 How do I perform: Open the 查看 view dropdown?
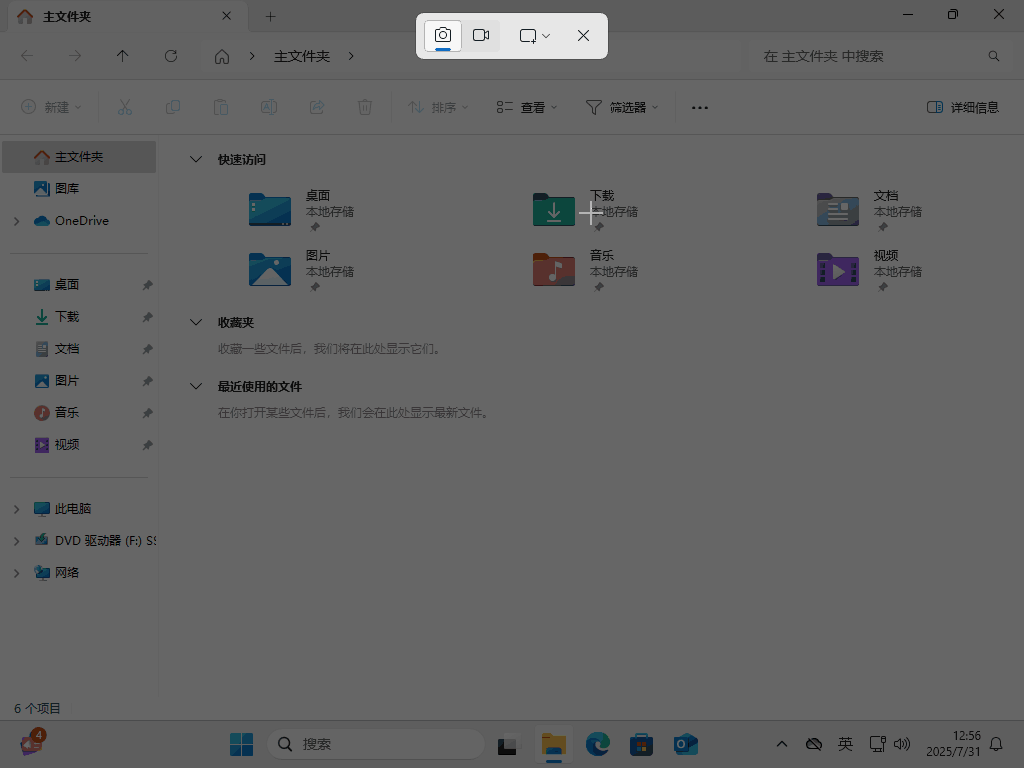pos(526,107)
